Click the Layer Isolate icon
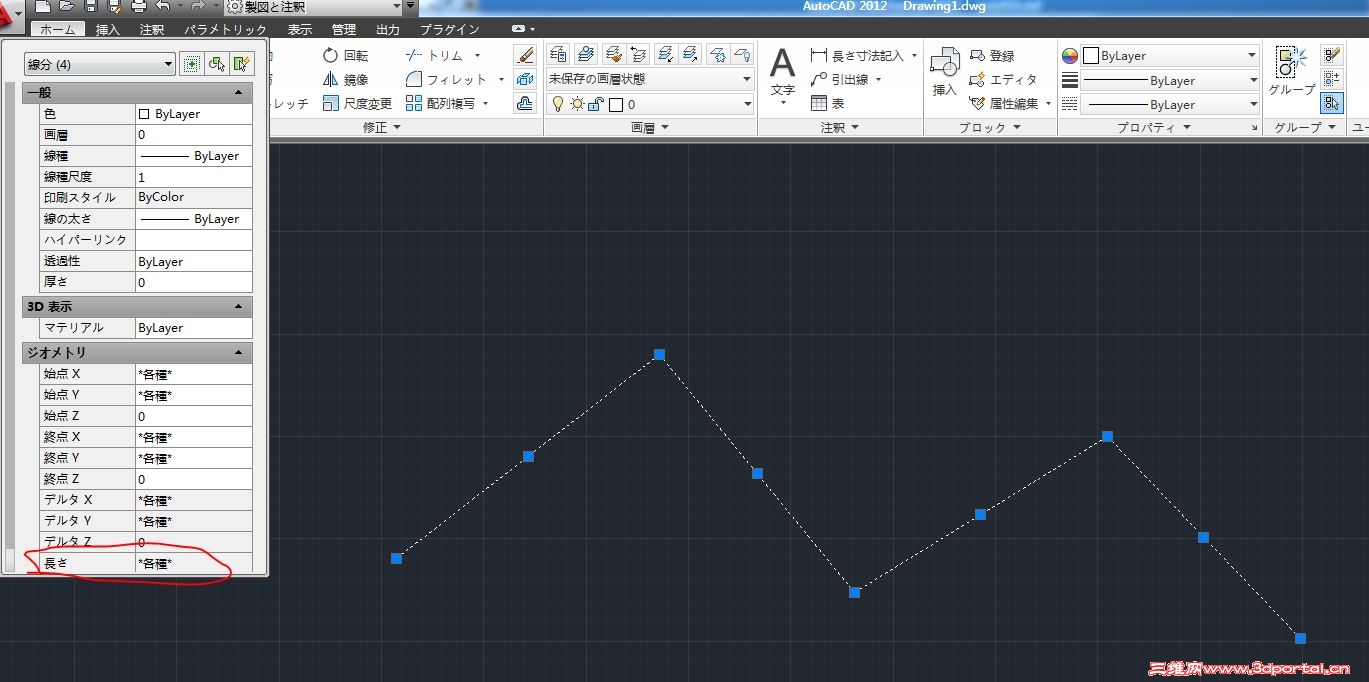The image size is (1369, 682). (x=664, y=54)
